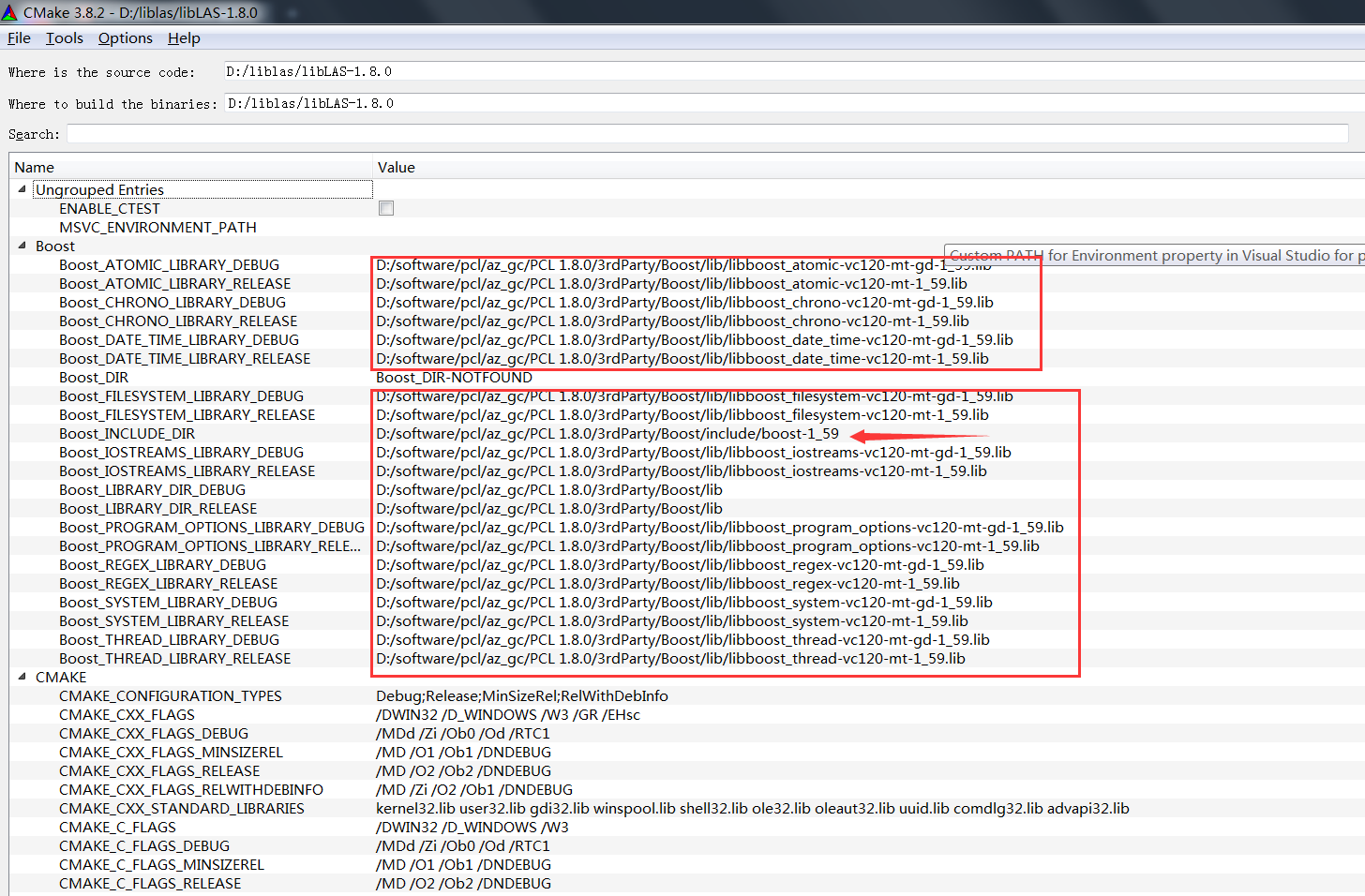Click the Name column header

[34, 167]
